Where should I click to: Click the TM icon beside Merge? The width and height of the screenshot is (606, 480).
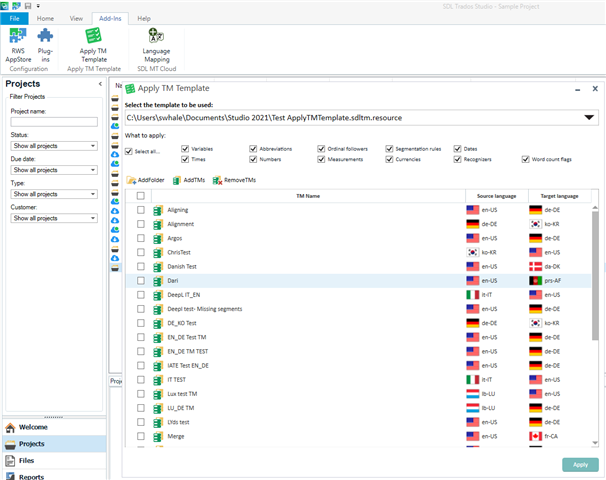(158, 437)
